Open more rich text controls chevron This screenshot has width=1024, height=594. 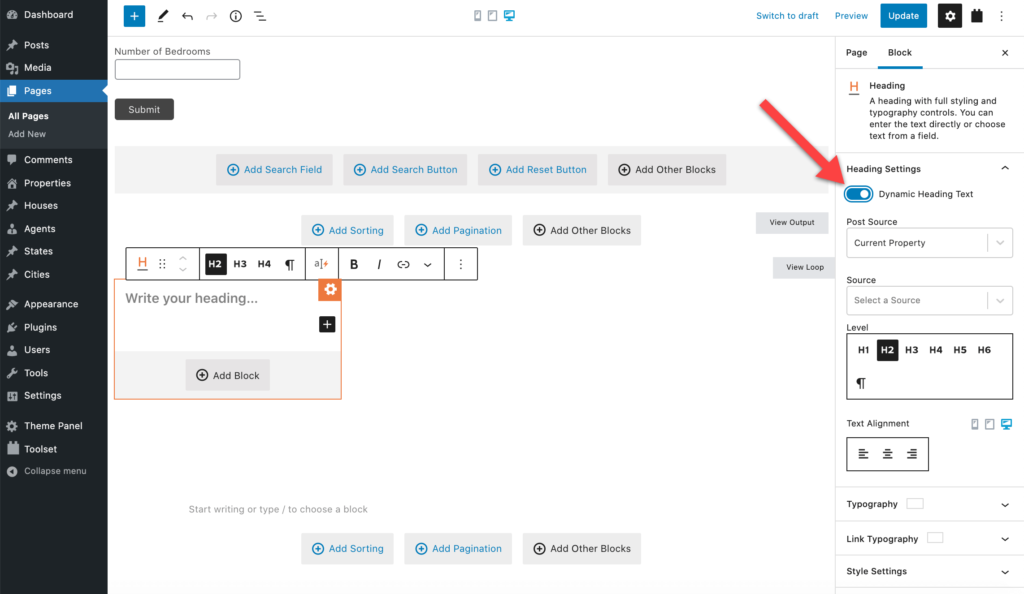click(428, 264)
